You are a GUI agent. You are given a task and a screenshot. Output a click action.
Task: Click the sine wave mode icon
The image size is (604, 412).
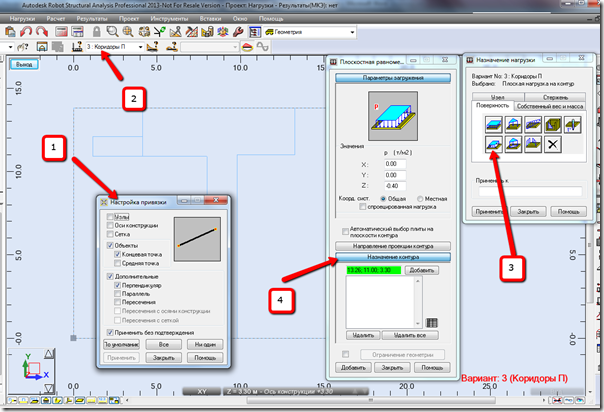(x=263, y=47)
